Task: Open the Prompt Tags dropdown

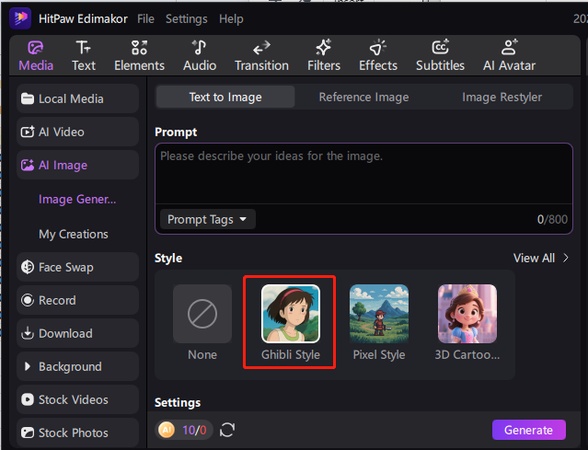Action: [x=207, y=219]
